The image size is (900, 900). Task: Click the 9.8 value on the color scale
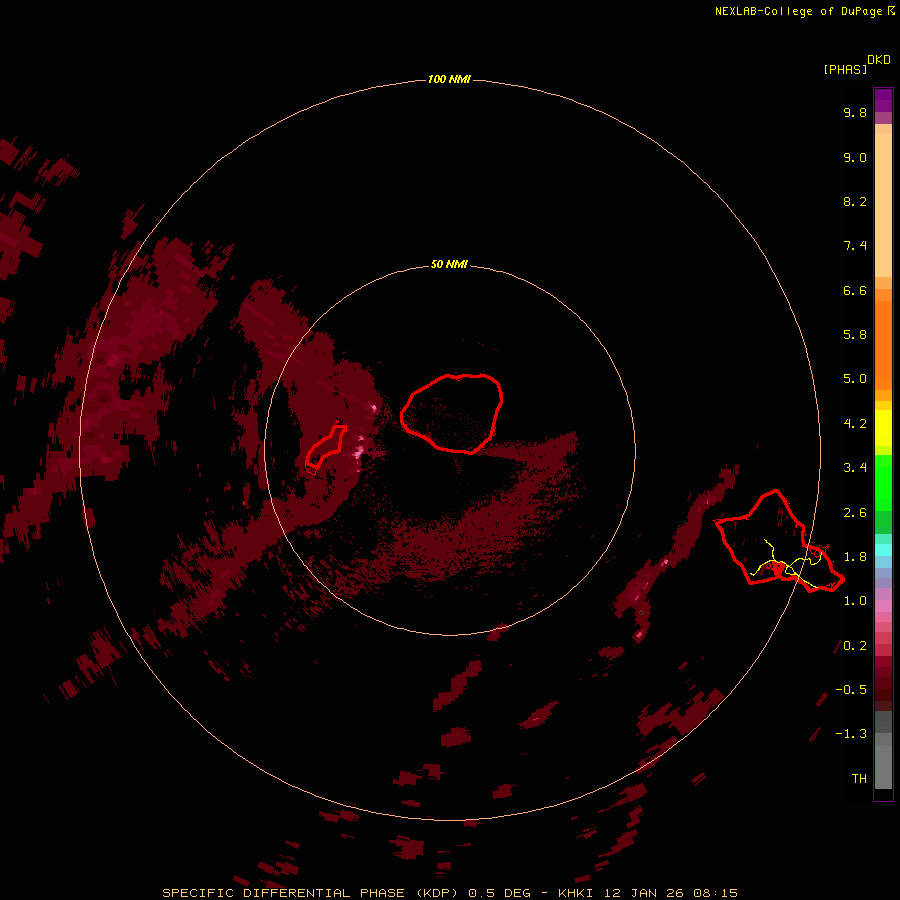[855, 112]
